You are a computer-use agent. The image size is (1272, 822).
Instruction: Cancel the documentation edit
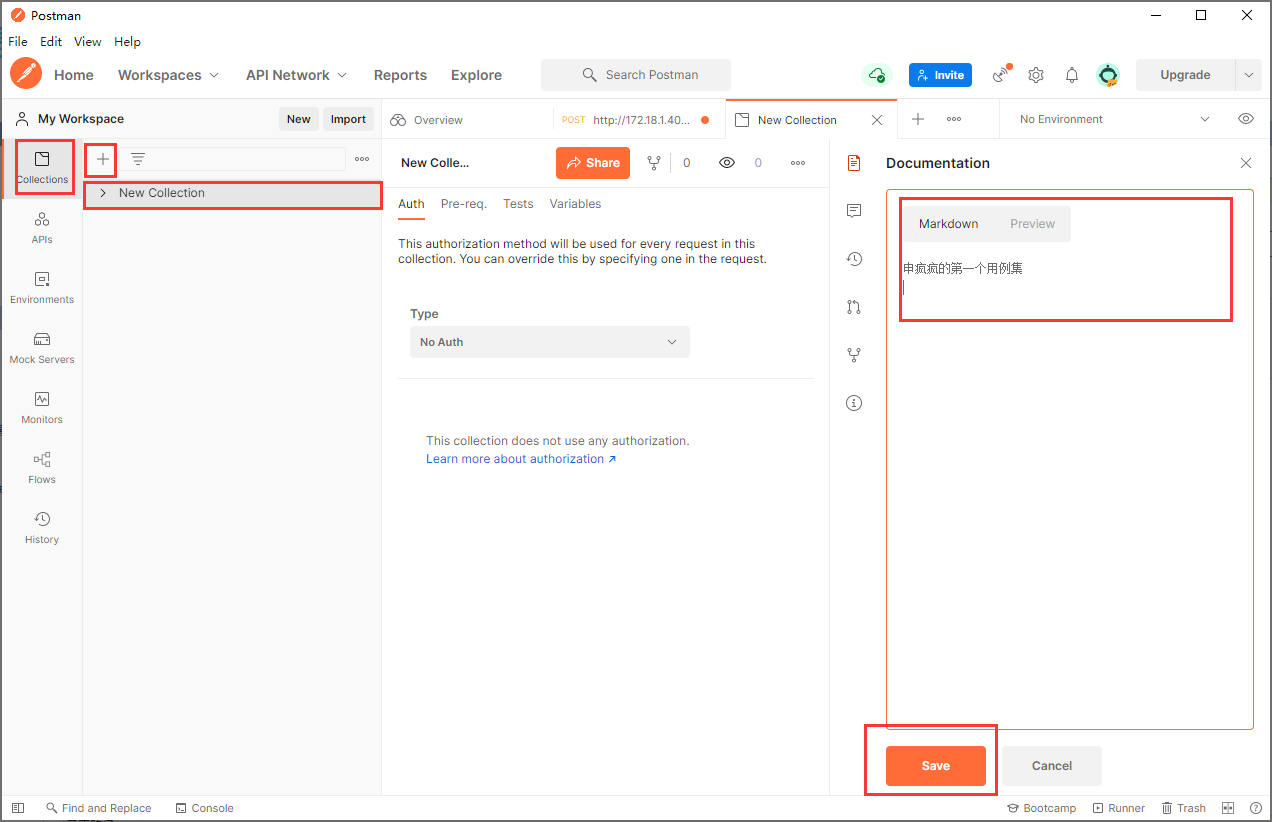[1052, 766]
